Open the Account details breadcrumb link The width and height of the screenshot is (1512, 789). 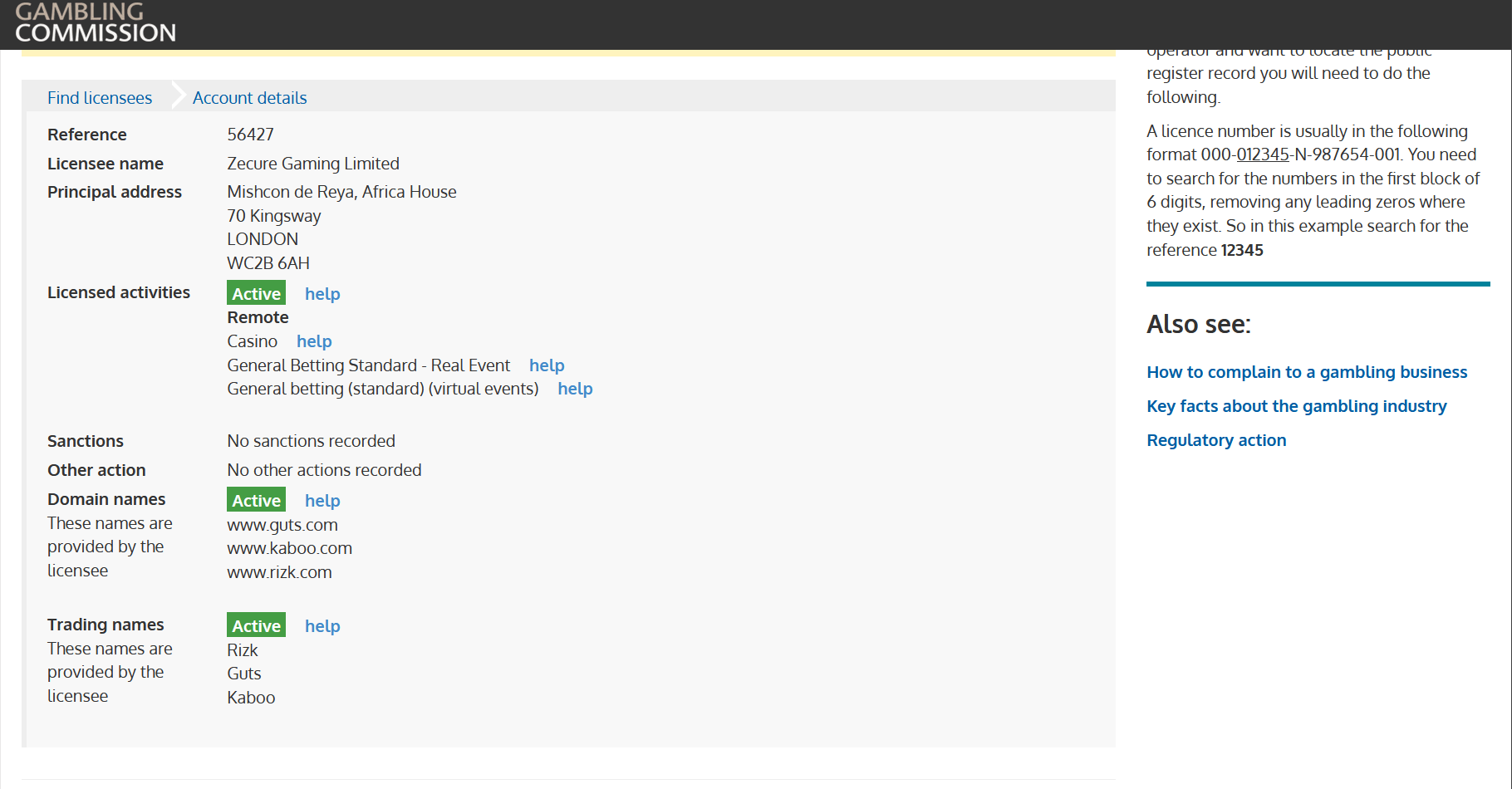(x=249, y=98)
